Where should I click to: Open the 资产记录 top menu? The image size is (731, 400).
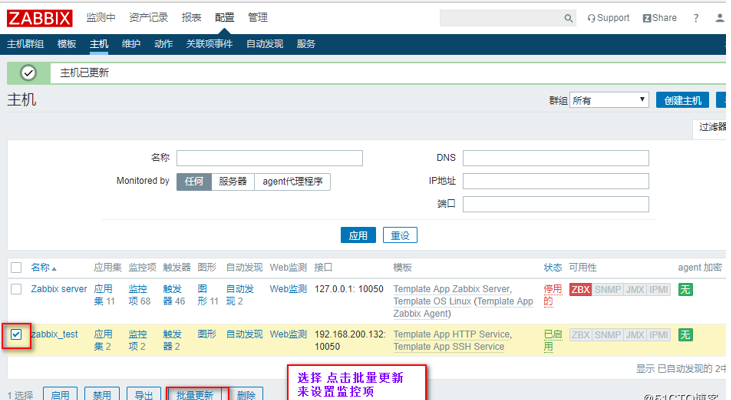coord(148,18)
